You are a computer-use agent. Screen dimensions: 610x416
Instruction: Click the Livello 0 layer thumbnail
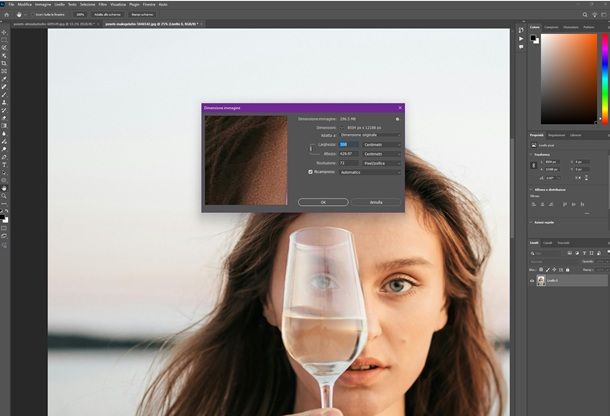tap(541, 281)
